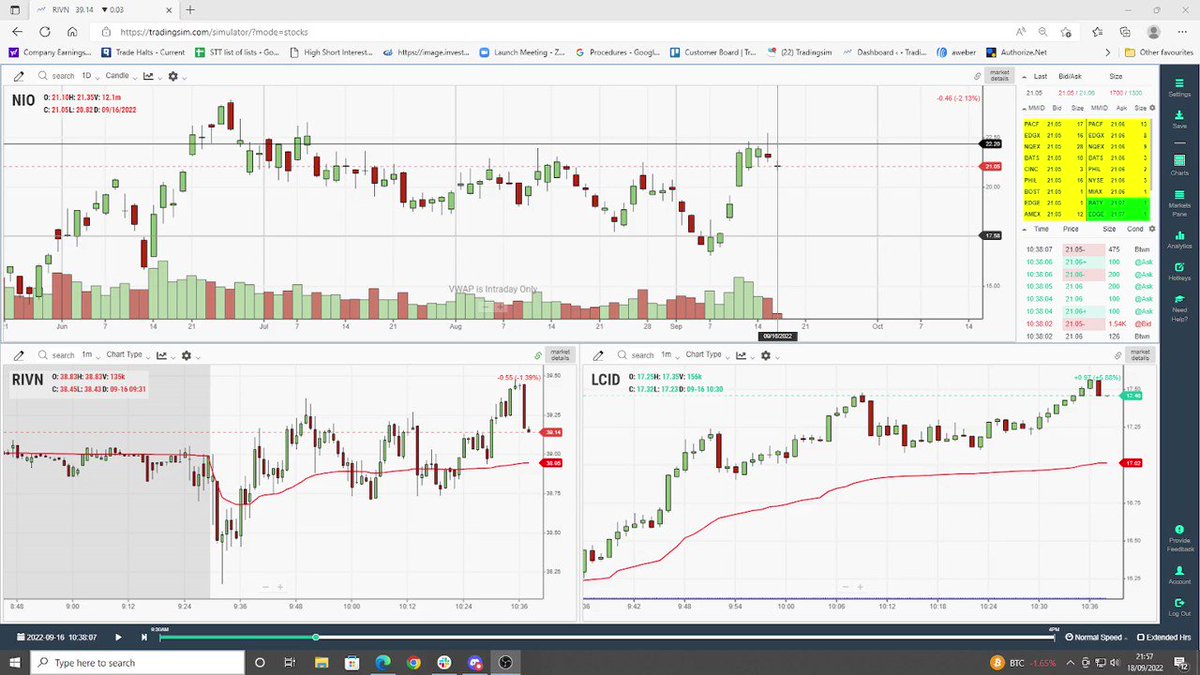Toggle market details on NIO chart
The height and width of the screenshot is (675, 1200).
point(1000,76)
